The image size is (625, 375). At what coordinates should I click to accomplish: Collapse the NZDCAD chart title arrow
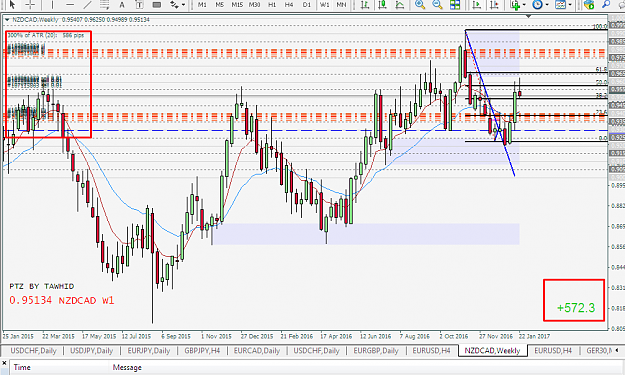[x=7, y=20]
